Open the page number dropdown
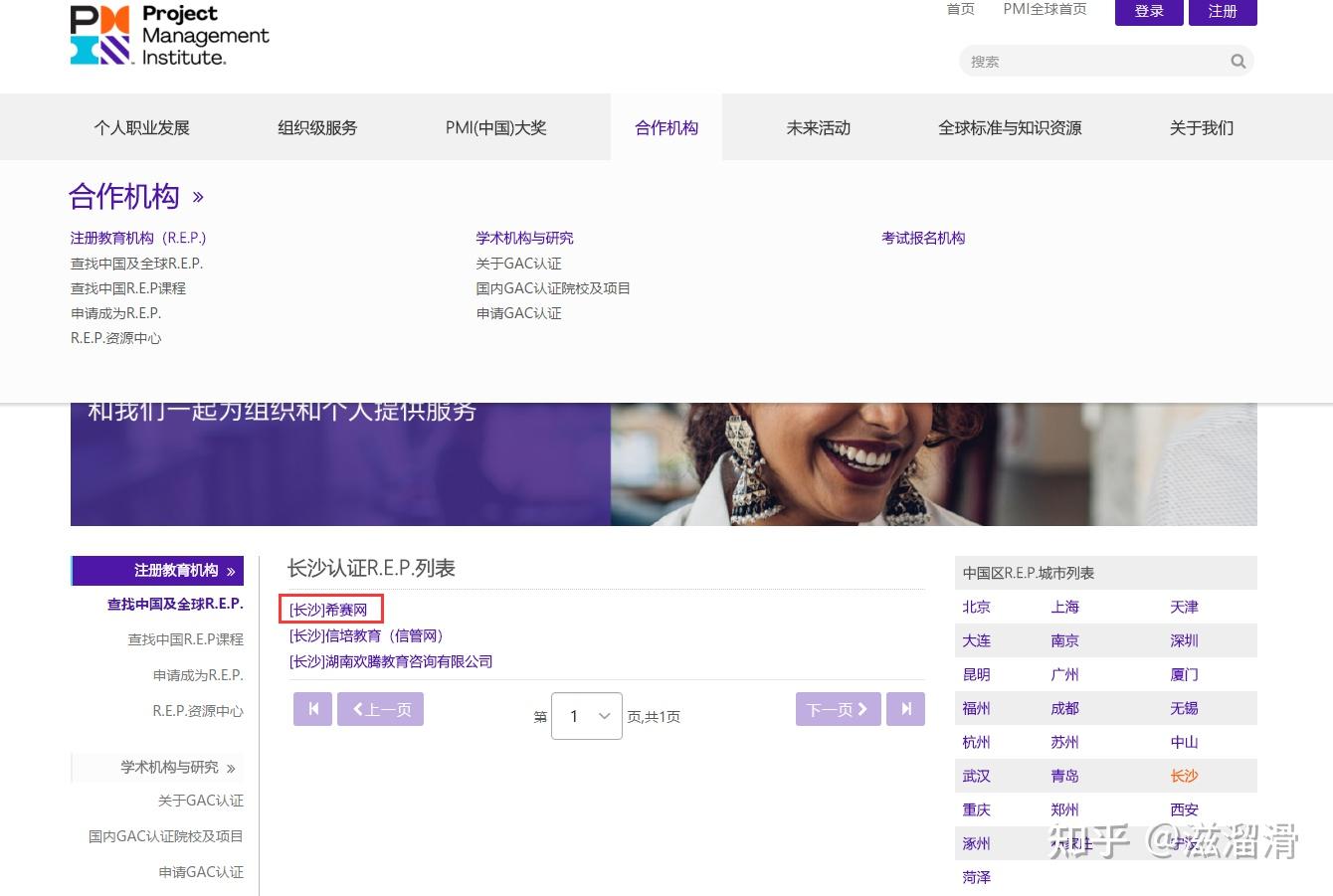1333x896 pixels. click(586, 715)
